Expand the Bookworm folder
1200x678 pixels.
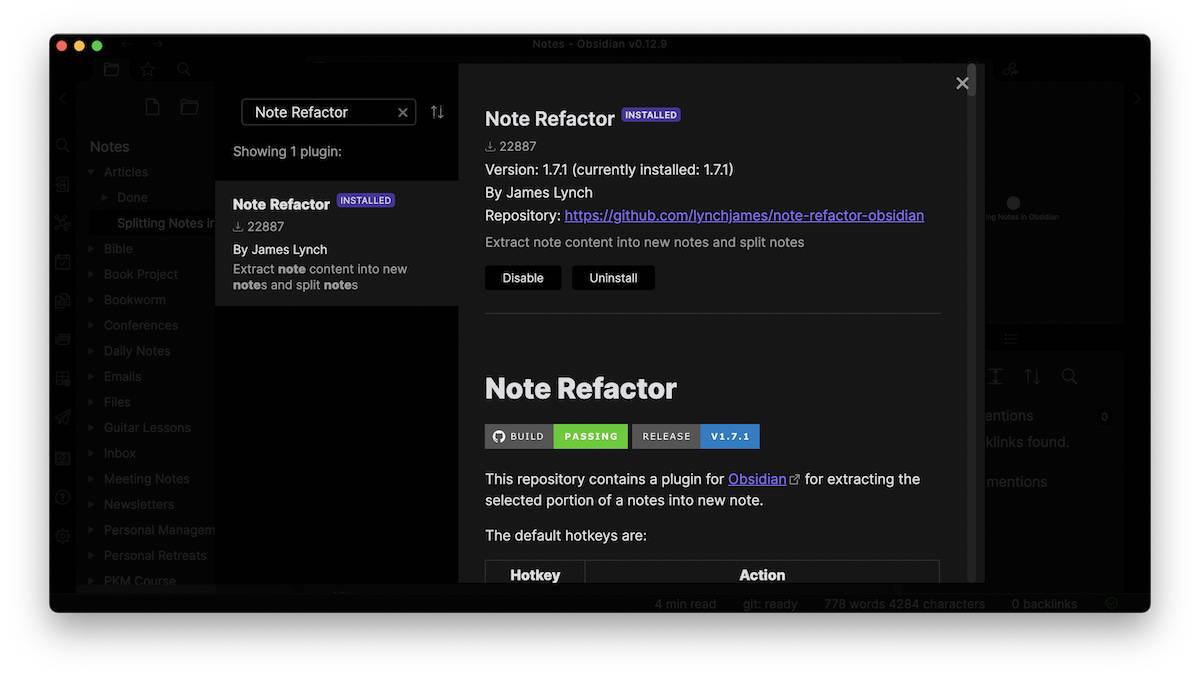click(91, 300)
